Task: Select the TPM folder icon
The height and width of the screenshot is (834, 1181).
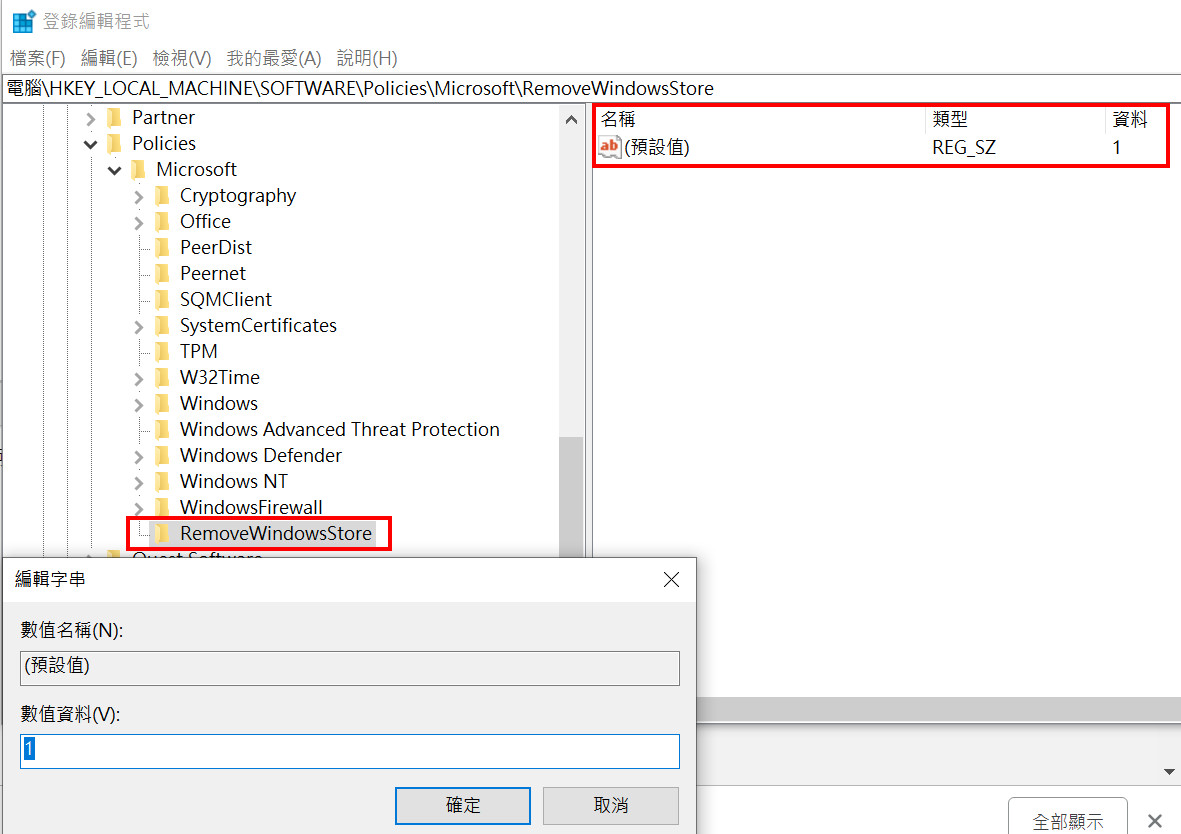Action: pos(163,351)
